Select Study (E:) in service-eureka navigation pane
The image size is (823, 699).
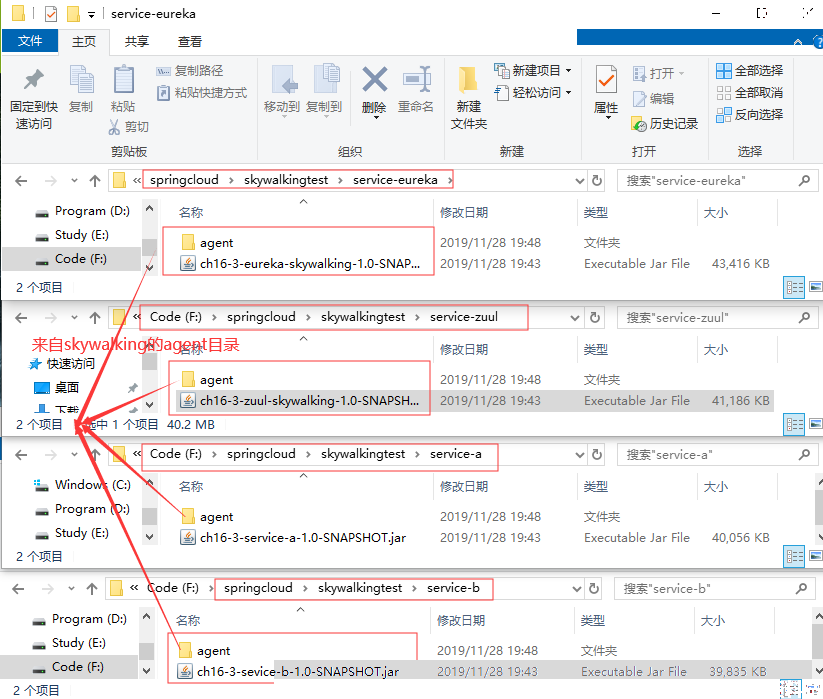72,235
